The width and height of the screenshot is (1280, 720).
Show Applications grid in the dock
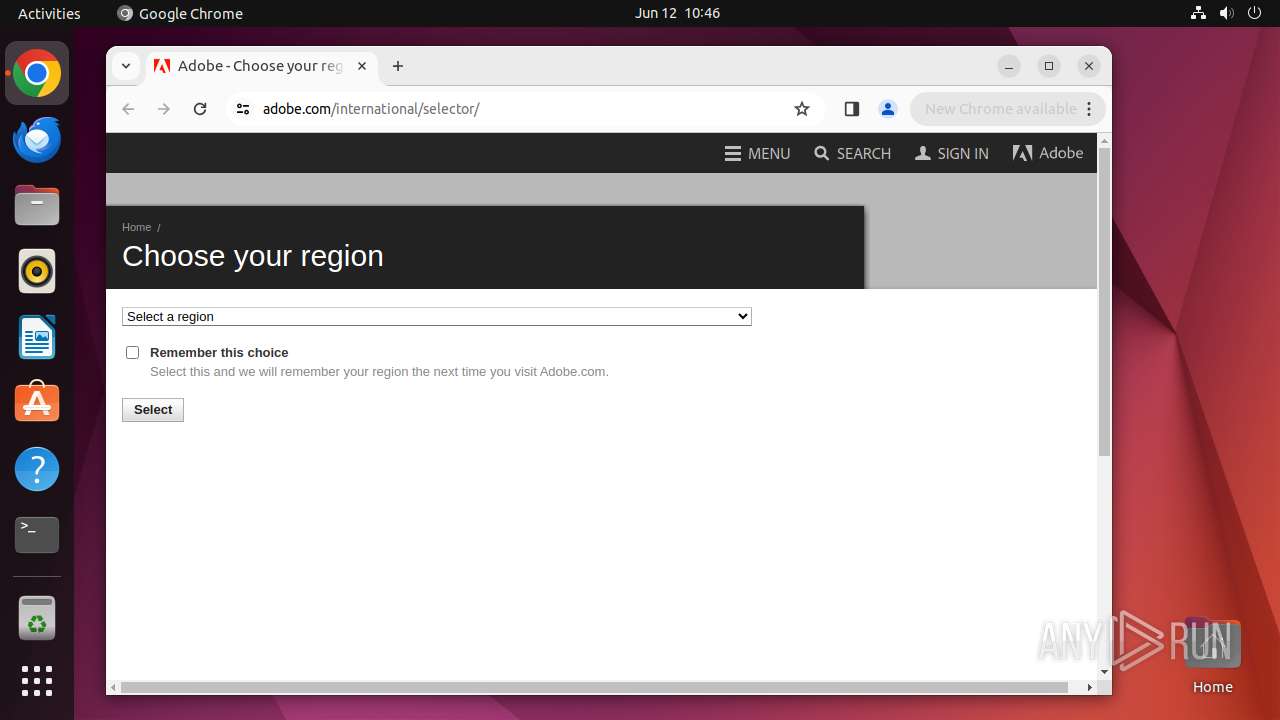tap(37, 681)
